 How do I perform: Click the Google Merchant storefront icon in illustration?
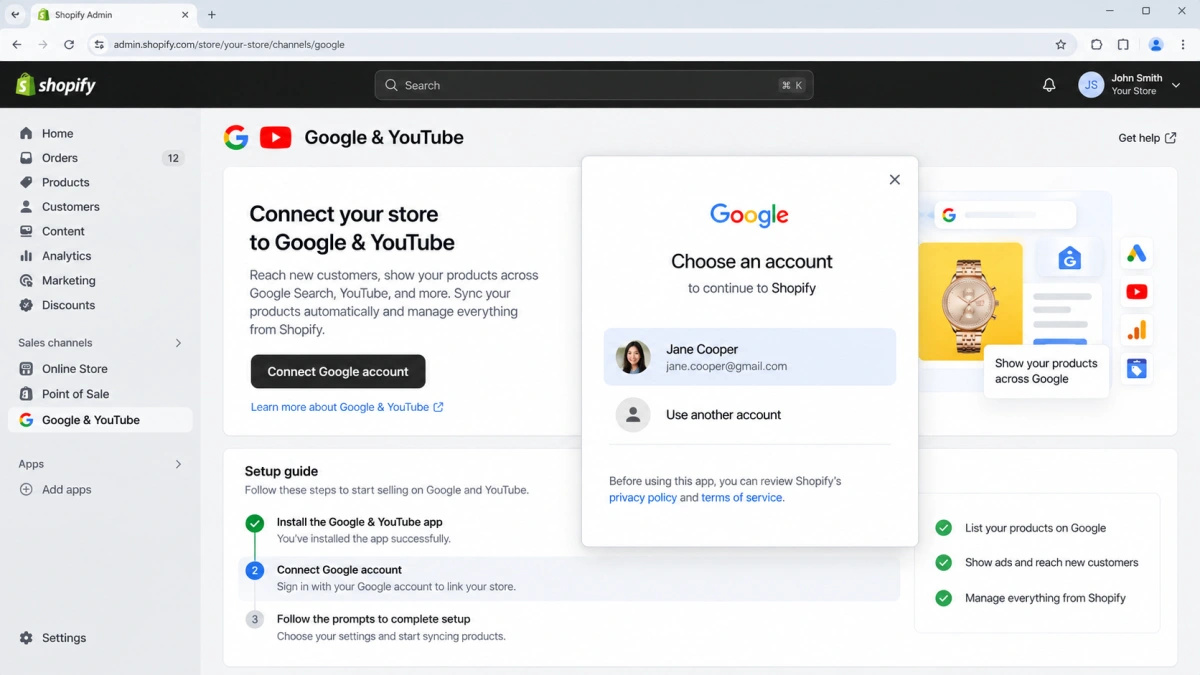point(1069,258)
